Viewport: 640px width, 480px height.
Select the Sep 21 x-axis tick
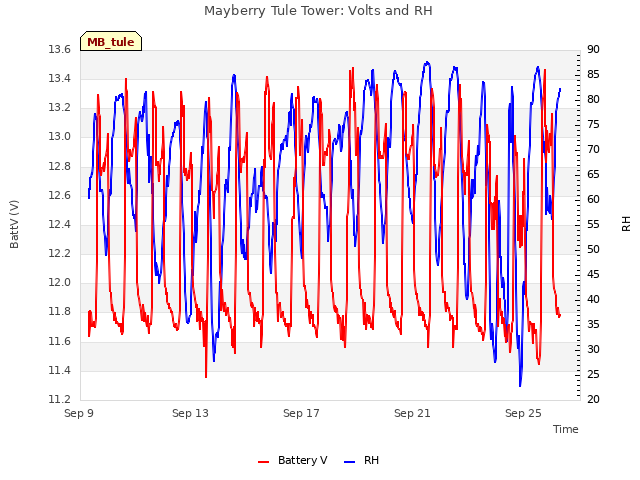pyautogui.click(x=412, y=413)
